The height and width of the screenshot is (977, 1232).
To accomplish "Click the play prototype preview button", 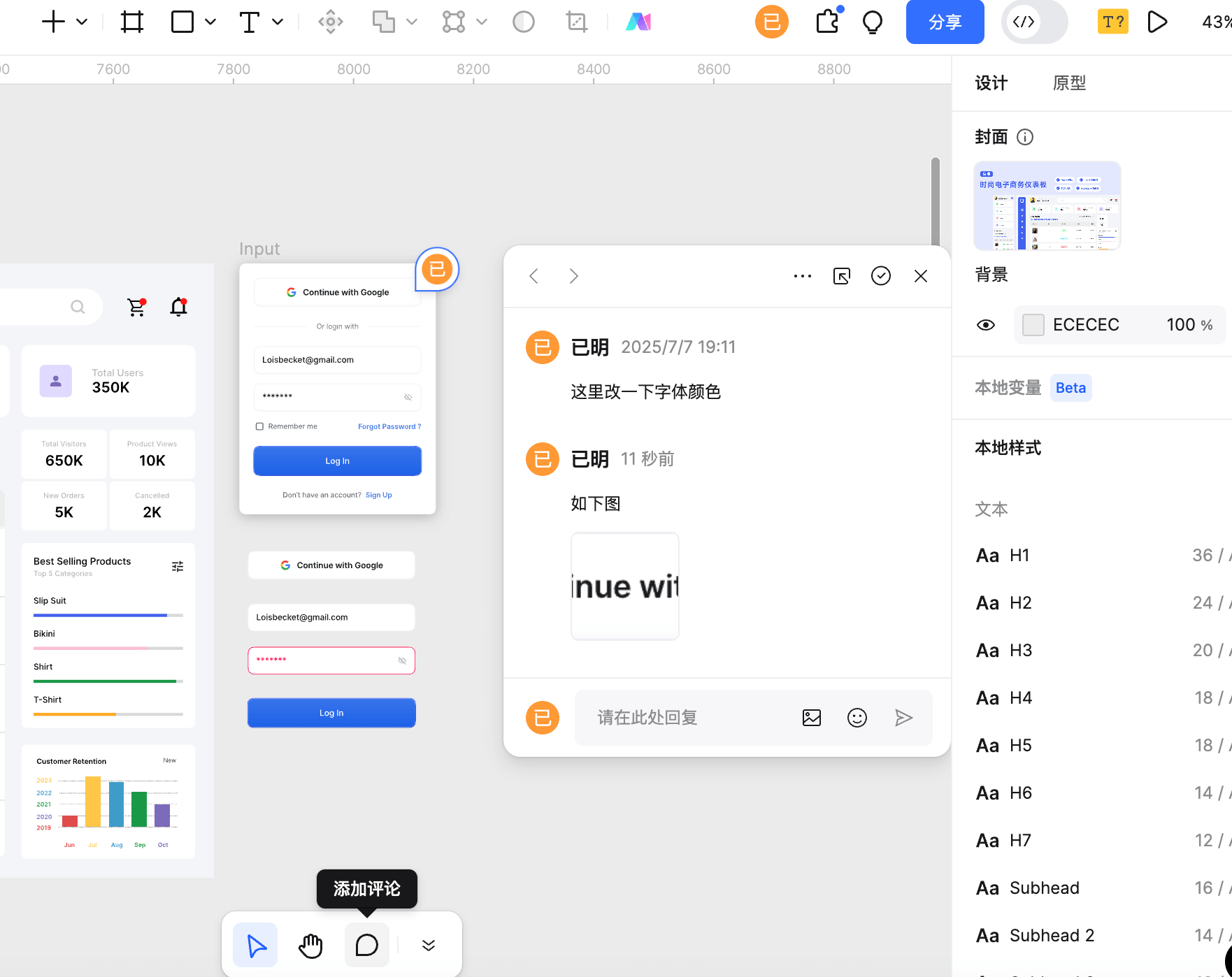I will pyautogui.click(x=1157, y=22).
